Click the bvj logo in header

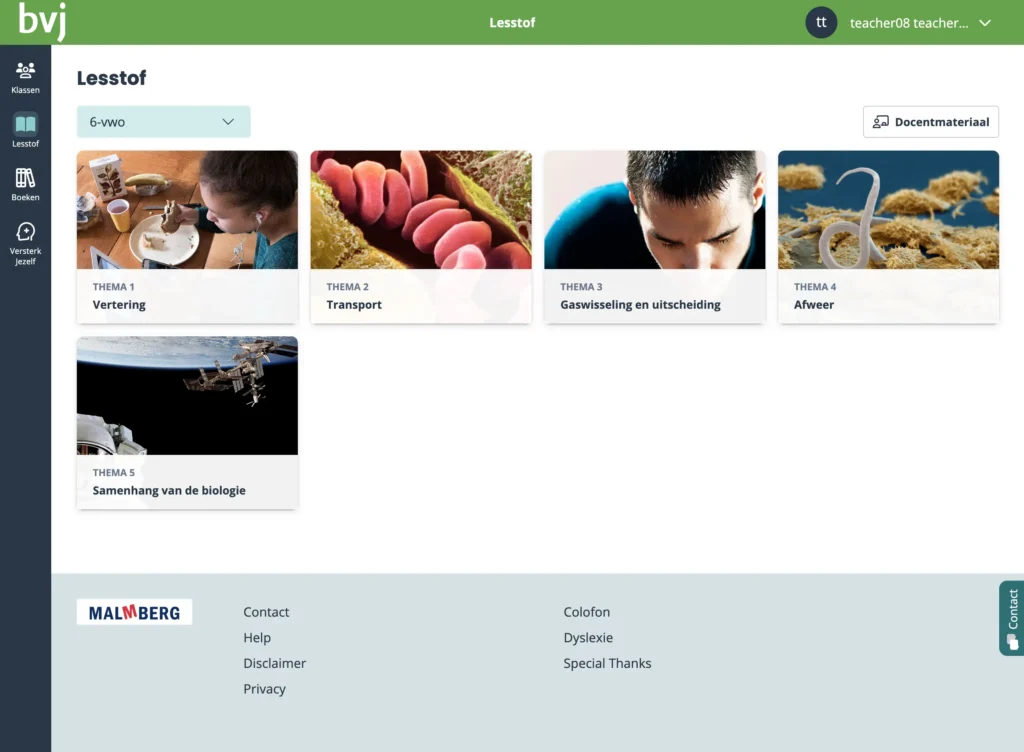point(42,21)
